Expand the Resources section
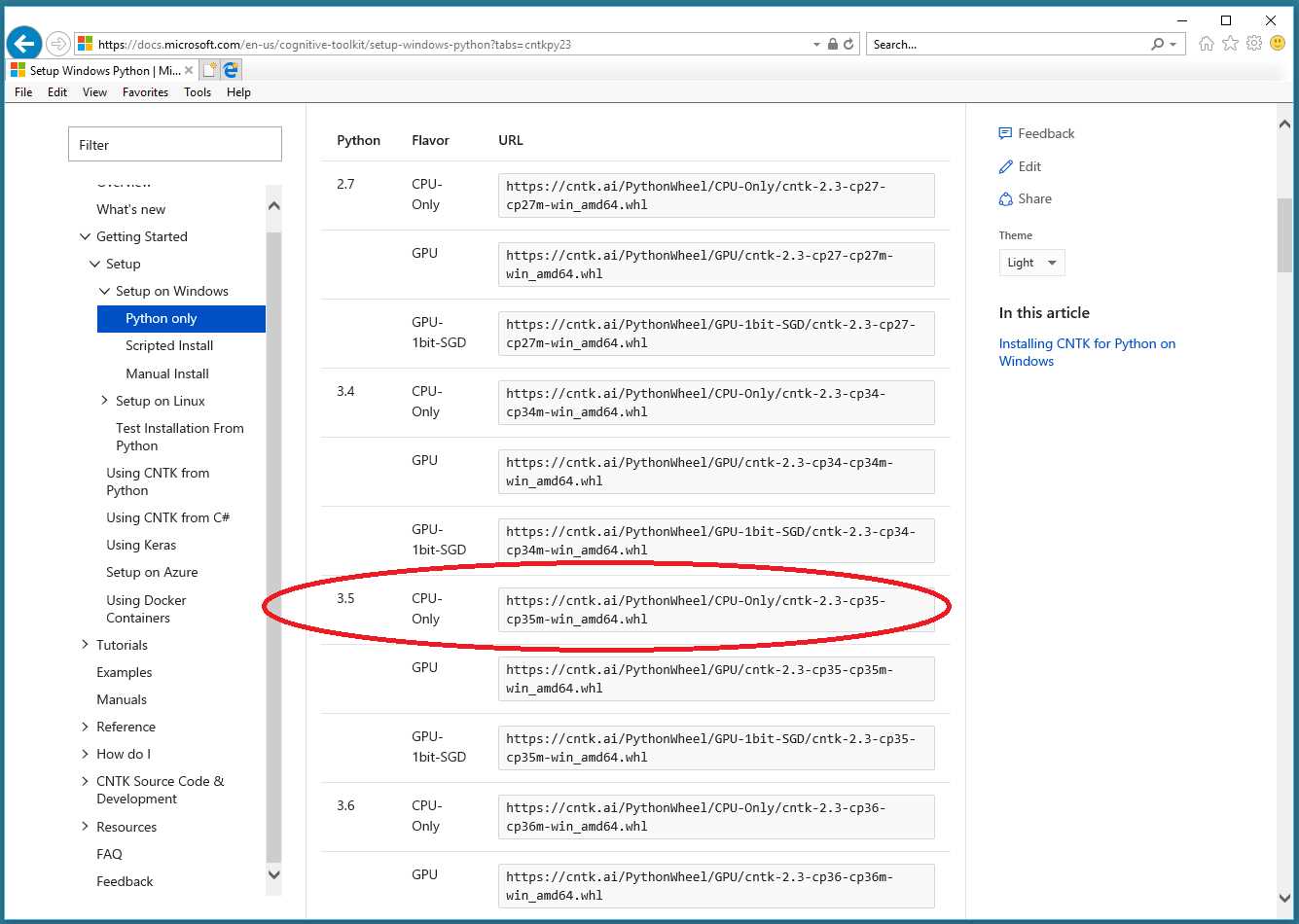Image resolution: width=1299 pixels, height=924 pixels. (85, 827)
